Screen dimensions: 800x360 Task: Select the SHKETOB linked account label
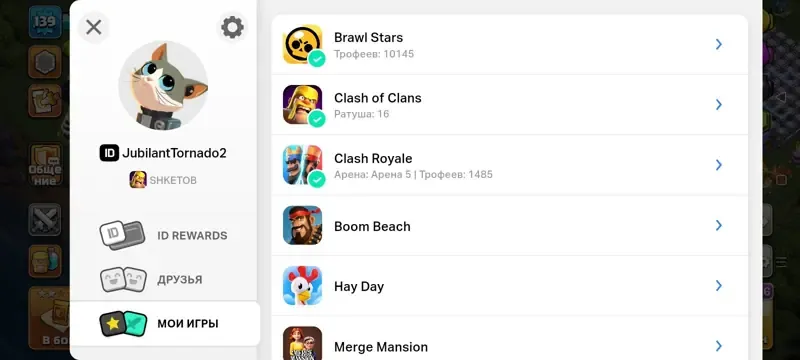coord(173,180)
